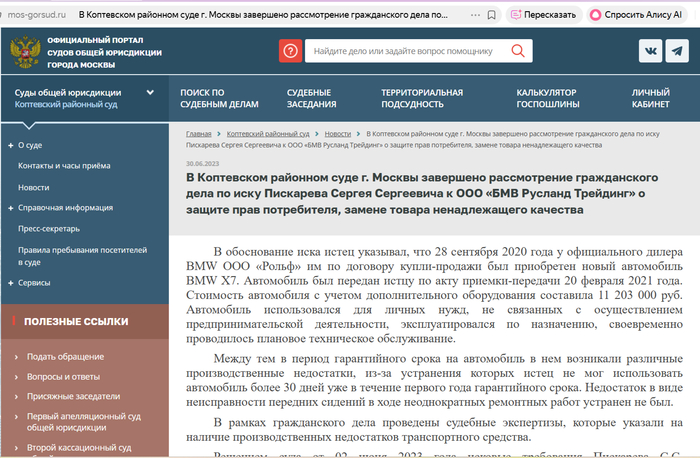Click the Новости breadcrumb link

coord(338,134)
